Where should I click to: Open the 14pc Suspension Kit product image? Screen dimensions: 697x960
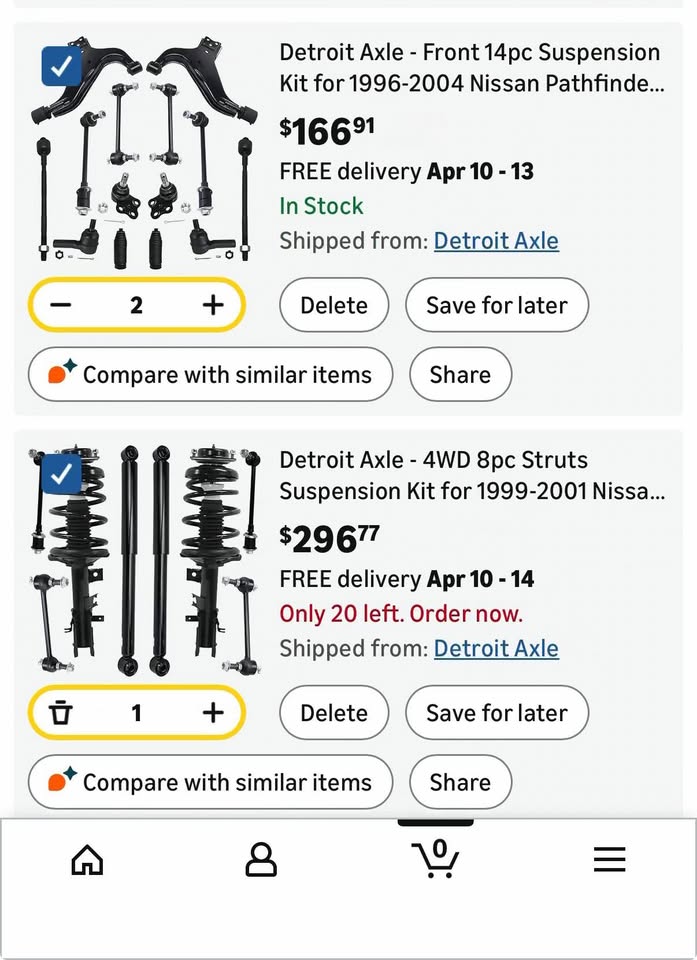point(143,153)
